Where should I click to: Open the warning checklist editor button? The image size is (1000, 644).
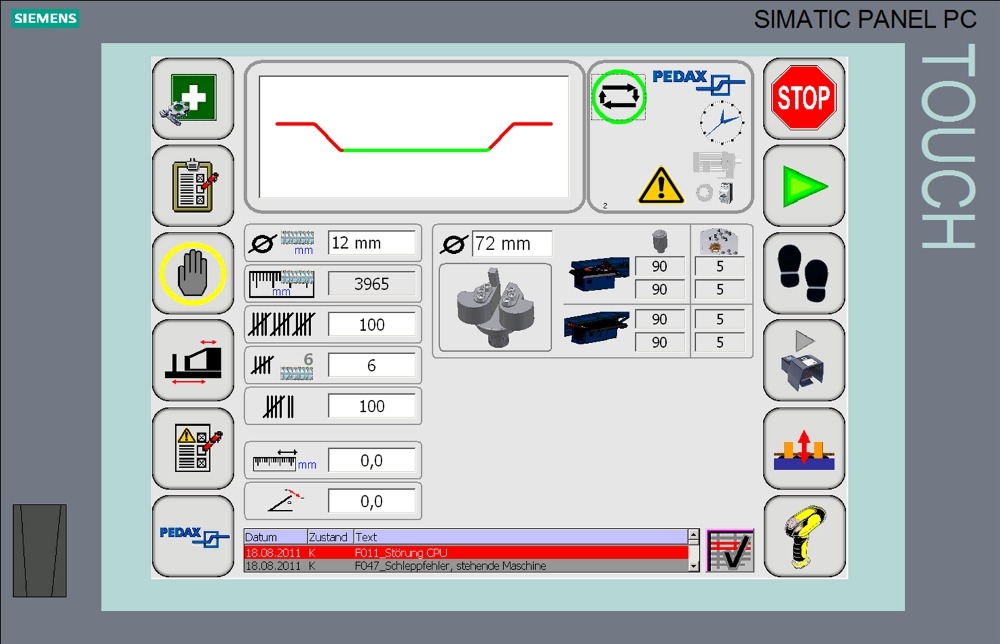click(x=193, y=449)
